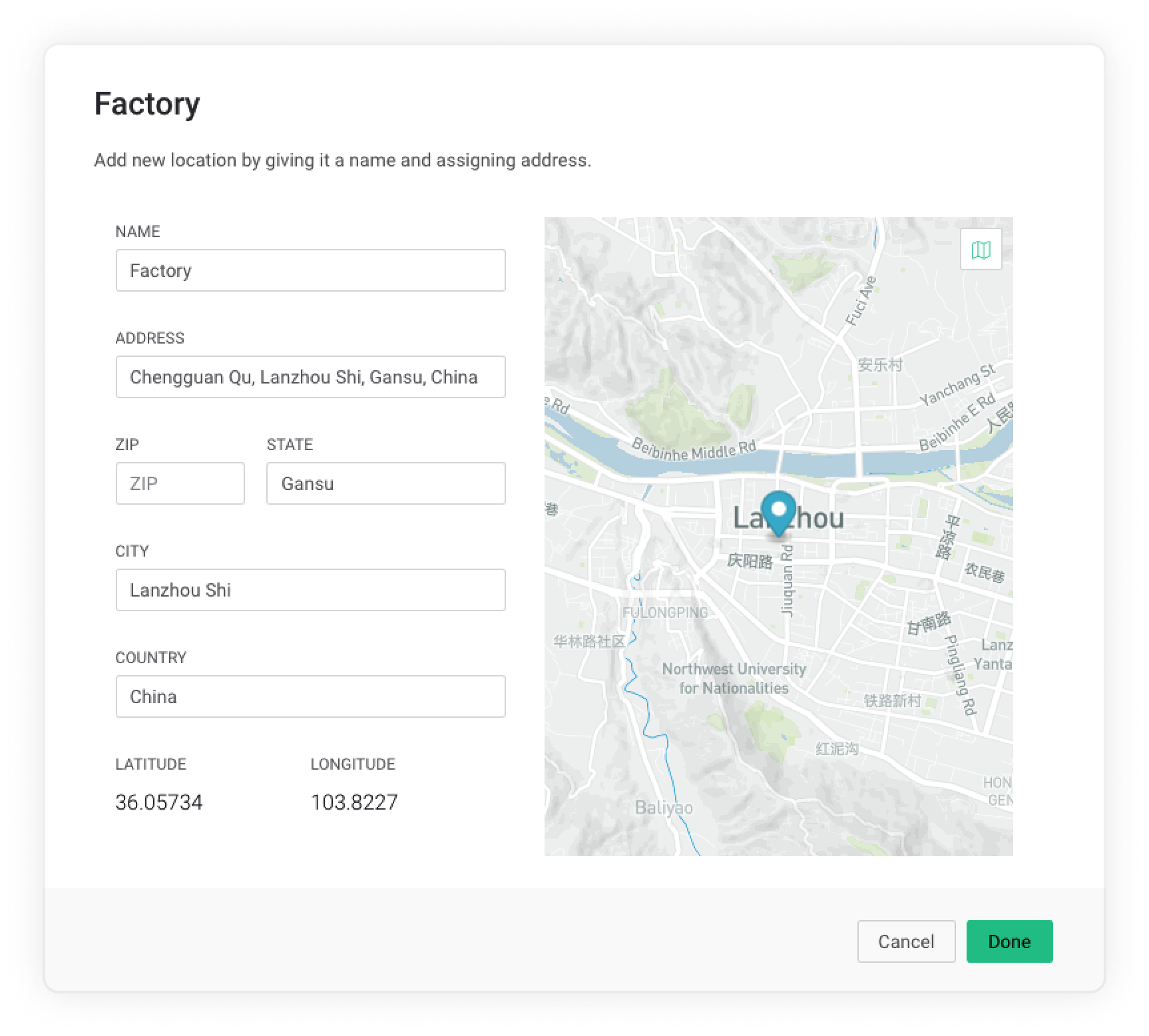Confirm with the green Done button
This screenshot has width=1149, height=1036.
pyautogui.click(x=1009, y=941)
